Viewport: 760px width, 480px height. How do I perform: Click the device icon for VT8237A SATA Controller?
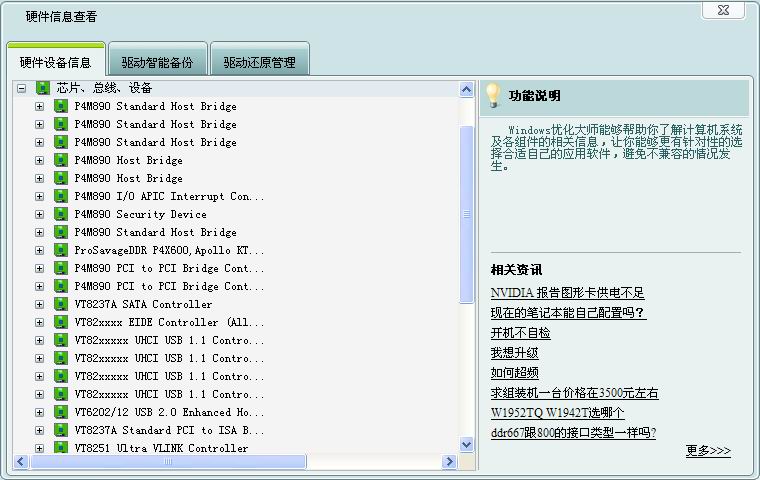pos(61,304)
